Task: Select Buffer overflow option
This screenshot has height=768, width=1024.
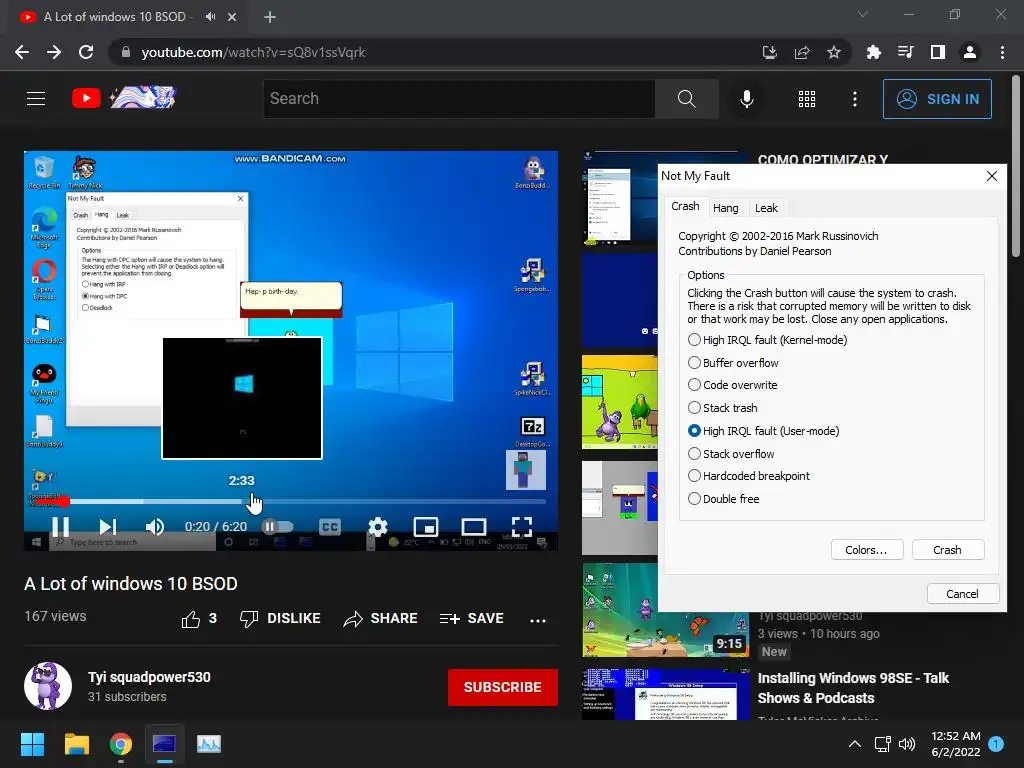Action: click(x=733, y=362)
